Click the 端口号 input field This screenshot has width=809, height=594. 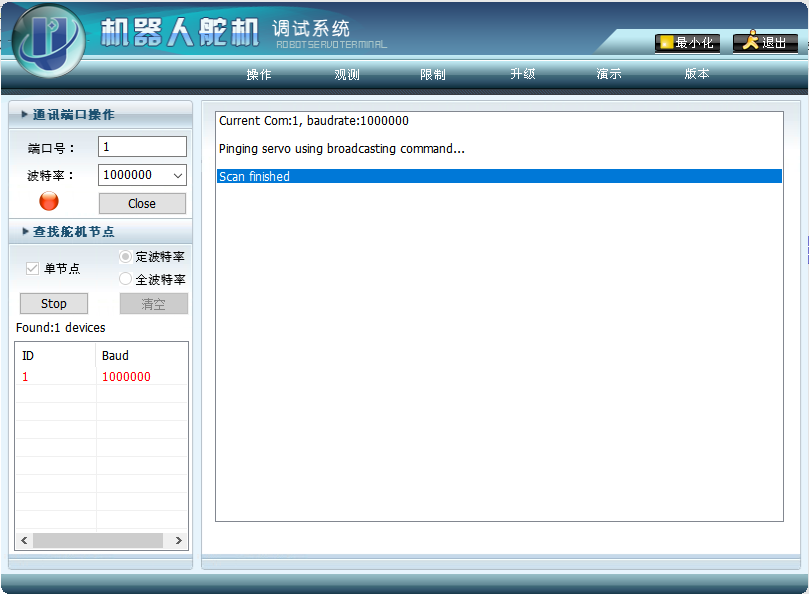pos(142,147)
